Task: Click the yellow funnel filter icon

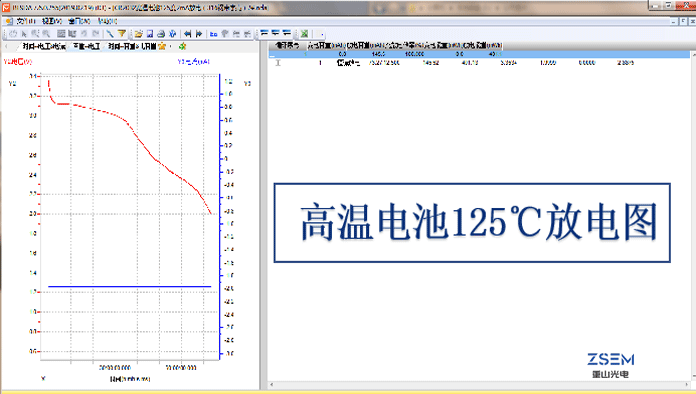Action: click(x=122, y=34)
